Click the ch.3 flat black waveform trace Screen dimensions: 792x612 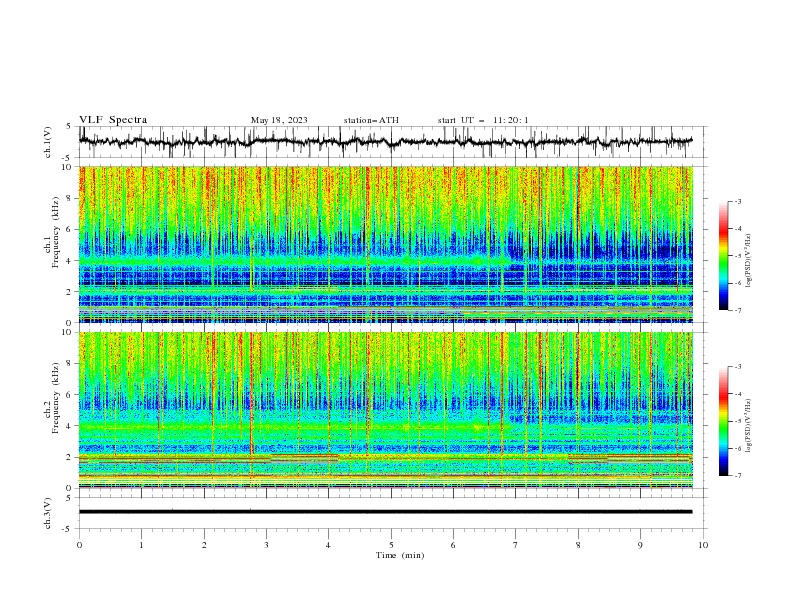tap(385, 512)
